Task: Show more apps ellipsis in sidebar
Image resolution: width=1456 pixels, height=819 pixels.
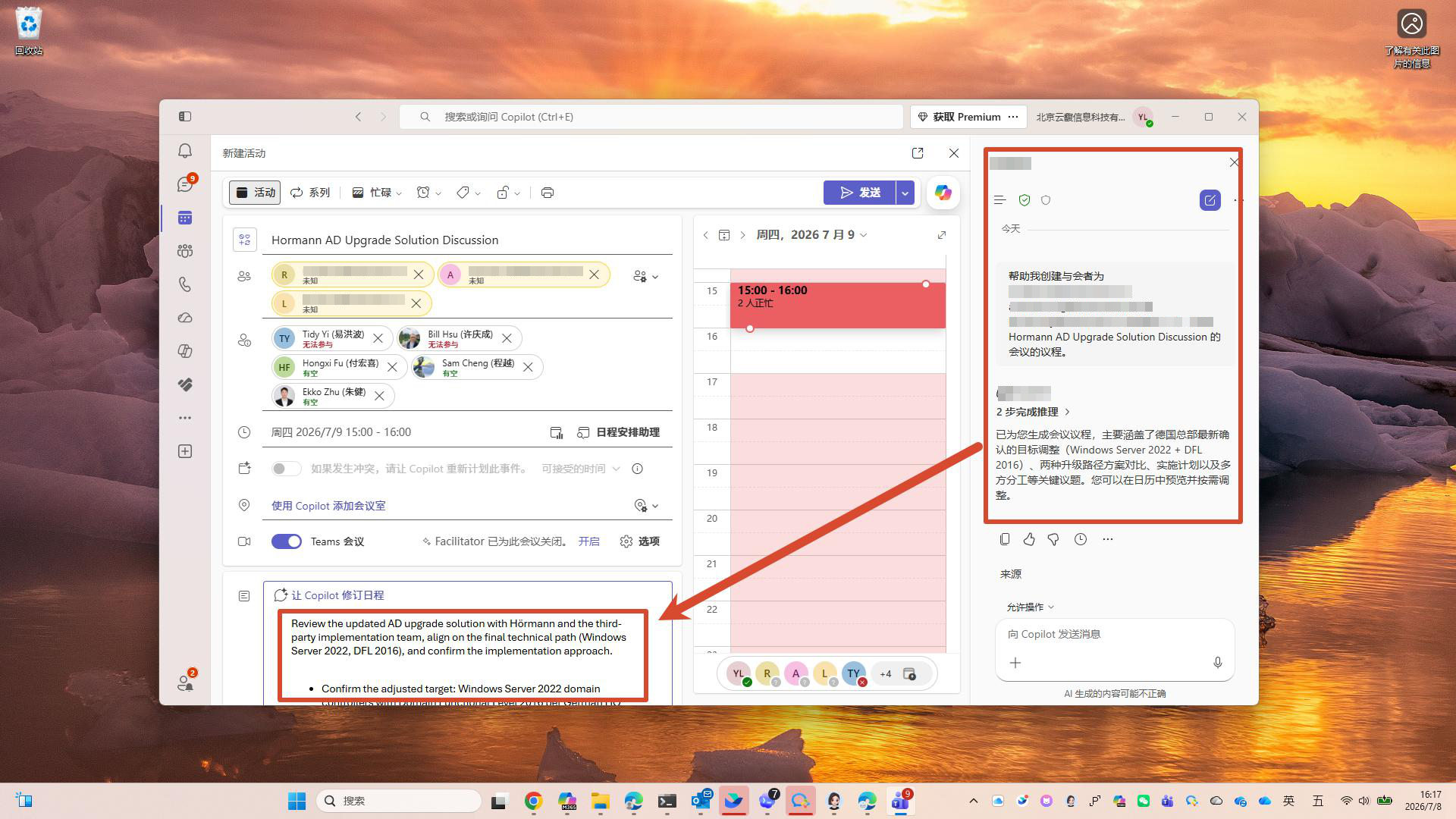Action: tap(185, 418)
